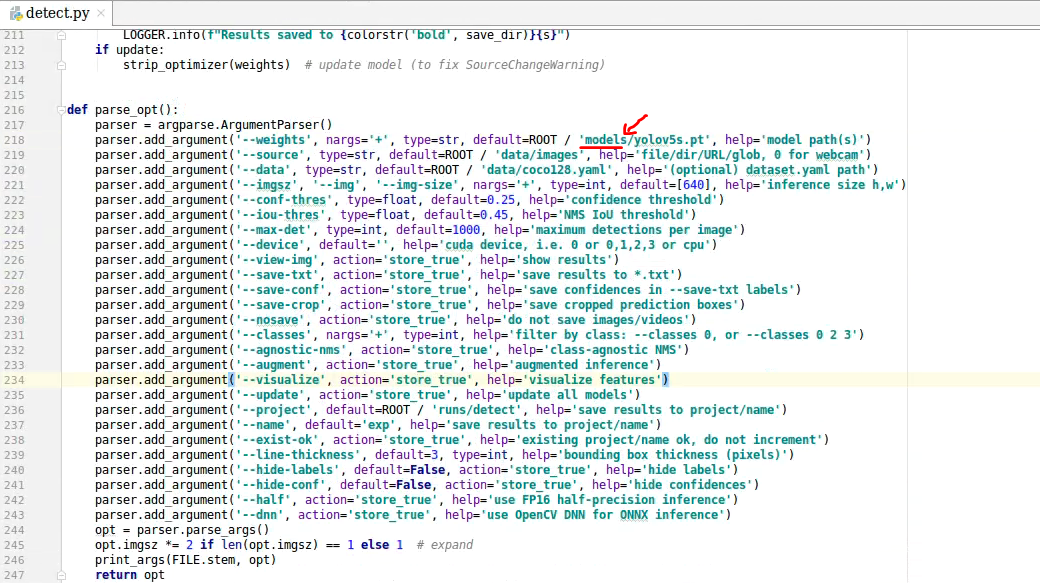Screen dimensions: 1040x583
Task: Click the '--dnn' argument string
Action: [x=259, y=515]
